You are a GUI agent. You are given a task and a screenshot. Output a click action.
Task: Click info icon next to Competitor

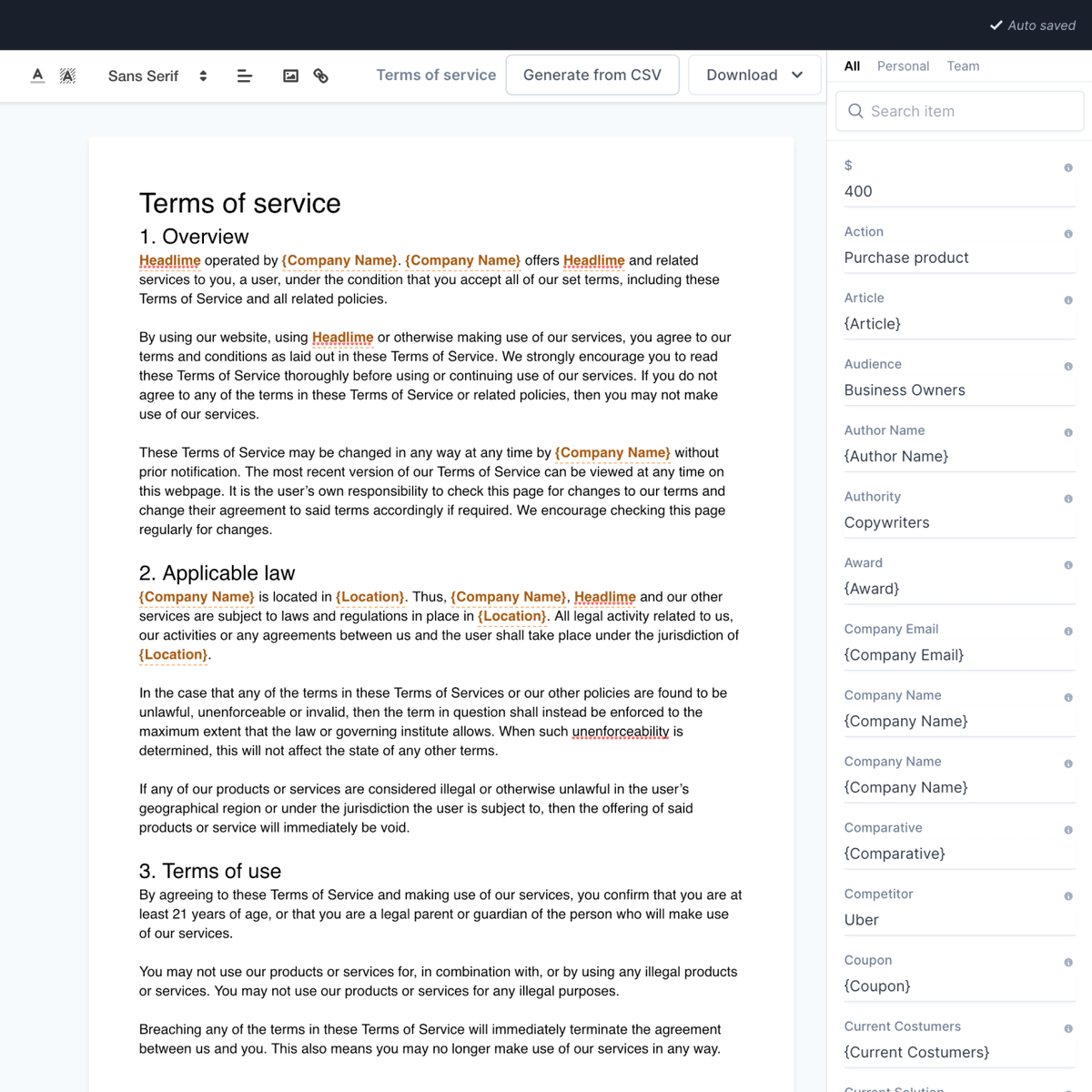click(x=1068, y=896)
